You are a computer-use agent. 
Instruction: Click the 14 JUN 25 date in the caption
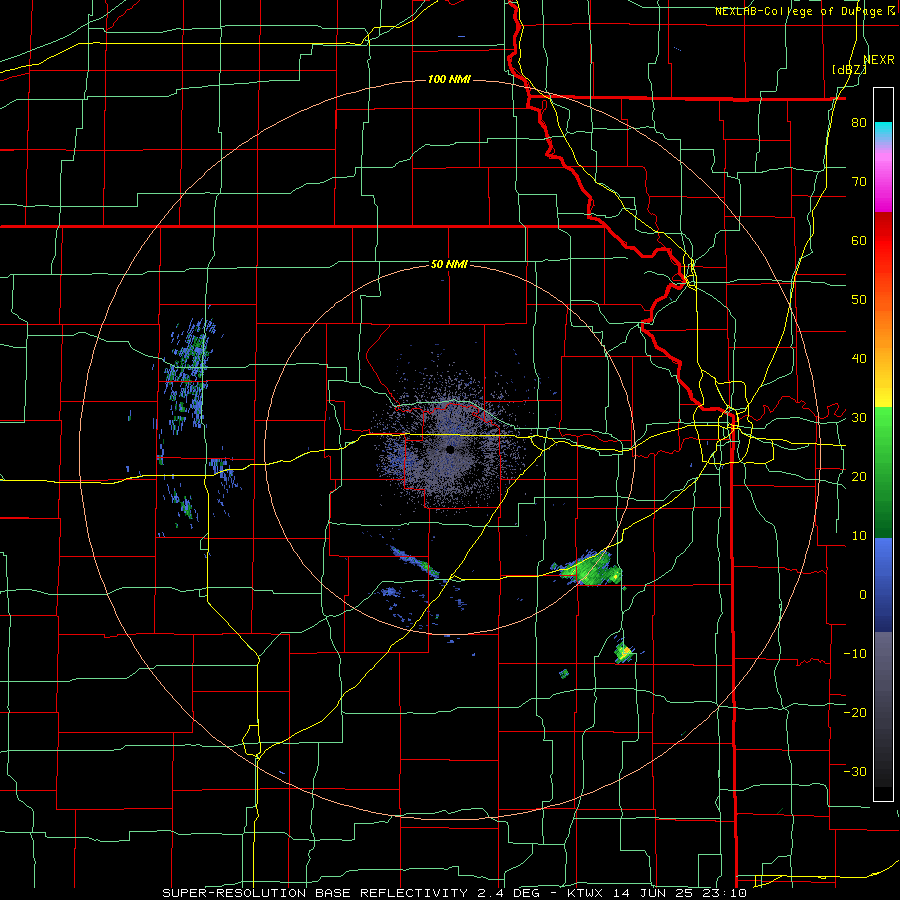656,893
